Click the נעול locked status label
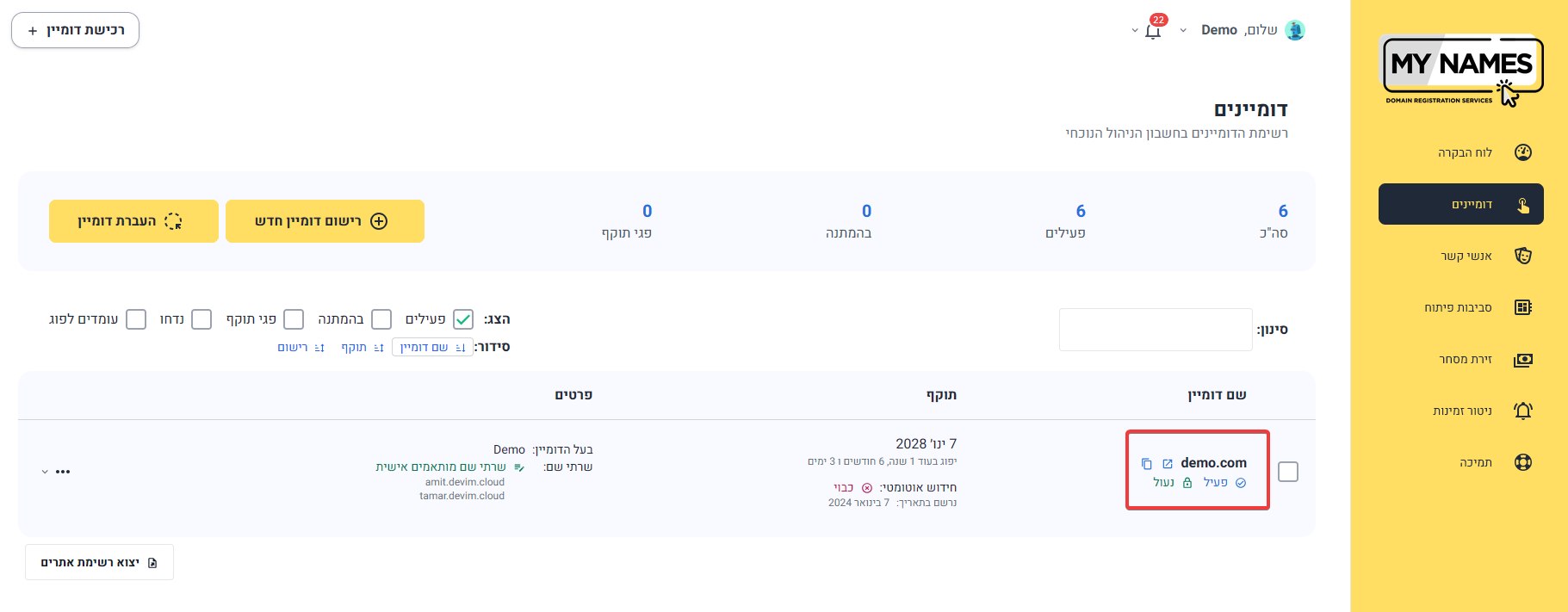The width and height of the screenshot is (1568, 612). pyautogui.click(x=1164, y=483)
